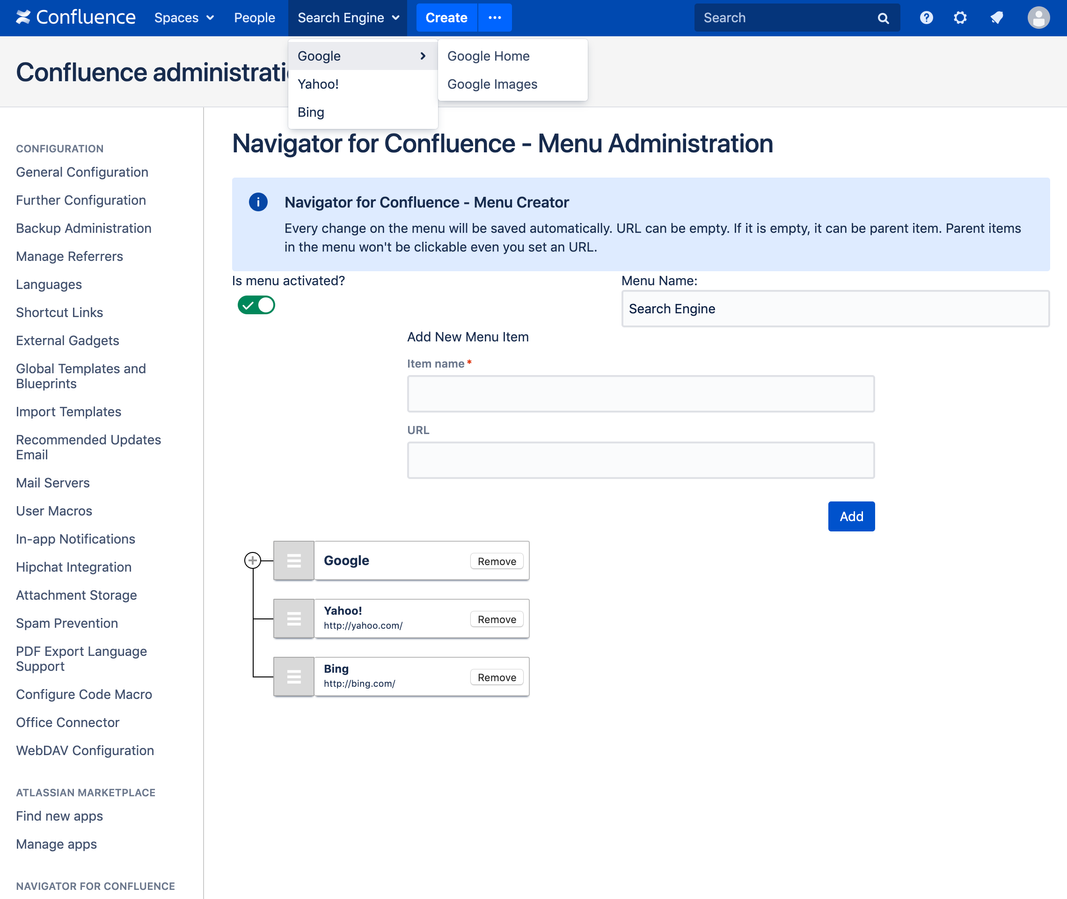Open PDF Export Language Support

pyautogui.click(x=82, y=659)
